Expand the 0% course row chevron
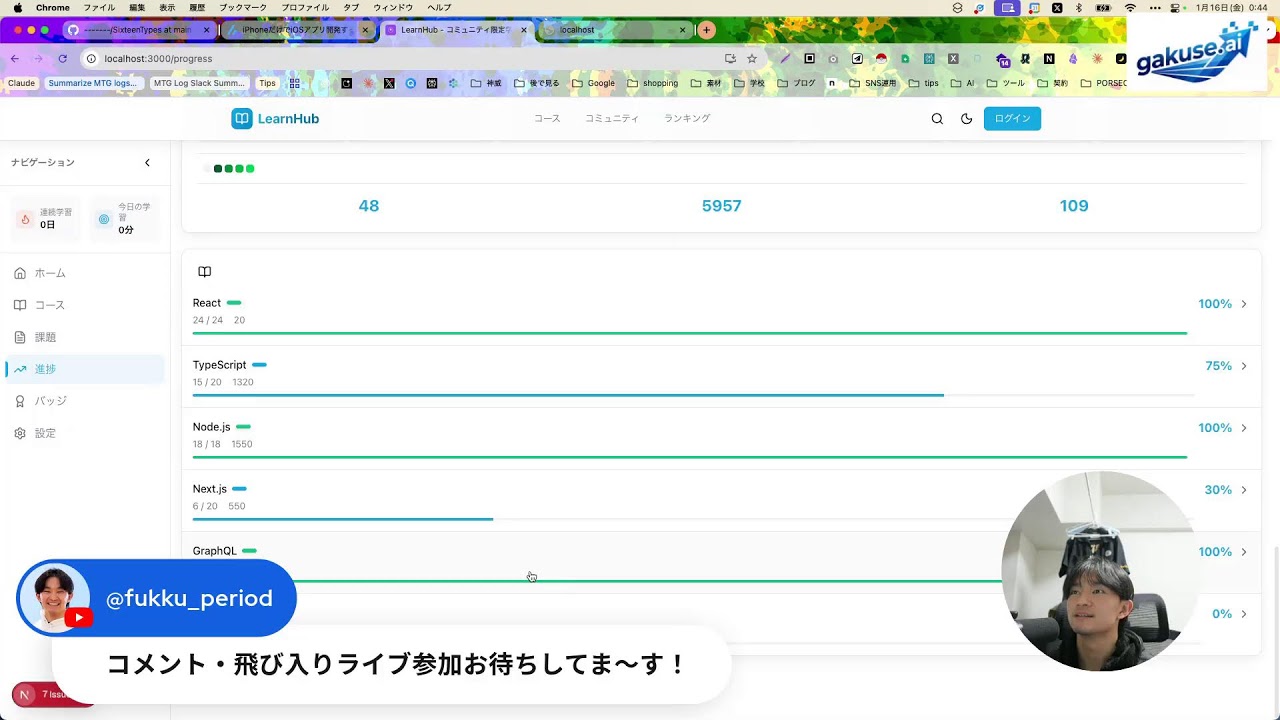This screenshot has width=1280, height=720. pyautogui.click(x=1244, y=614)
